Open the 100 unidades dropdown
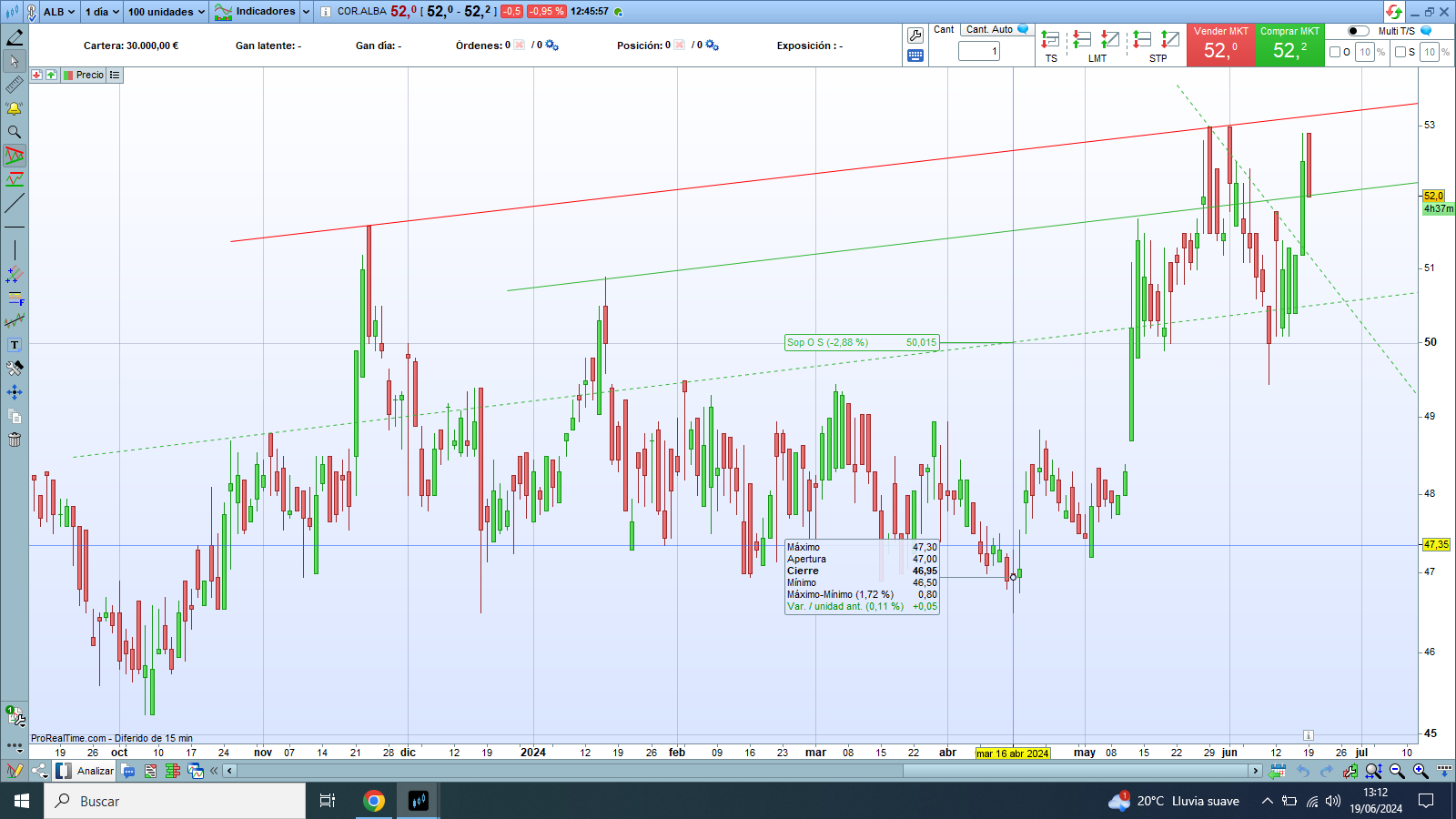 point(167,12)
